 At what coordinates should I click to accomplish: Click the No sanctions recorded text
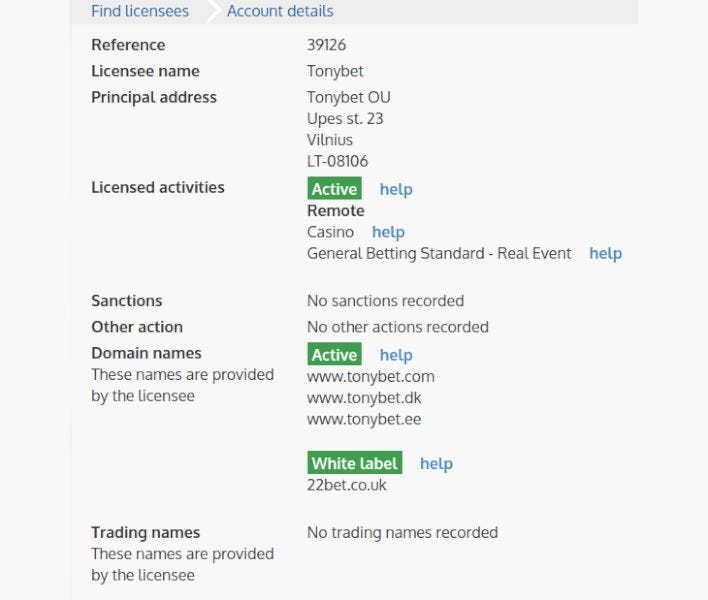click(386, 301)
